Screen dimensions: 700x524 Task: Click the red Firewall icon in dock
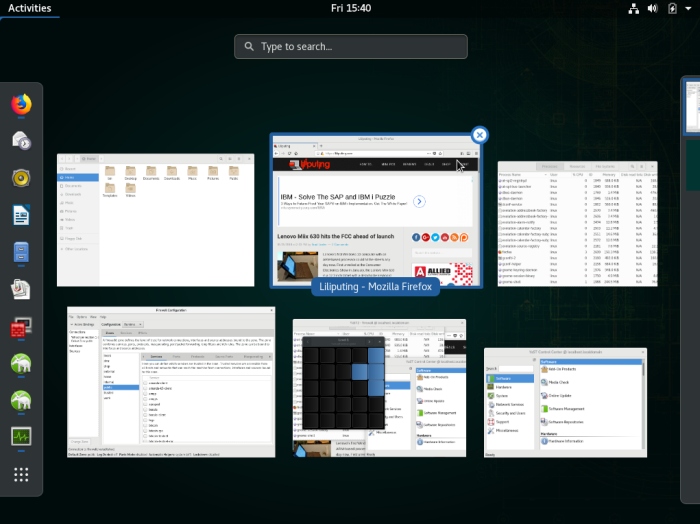[21, 327]
